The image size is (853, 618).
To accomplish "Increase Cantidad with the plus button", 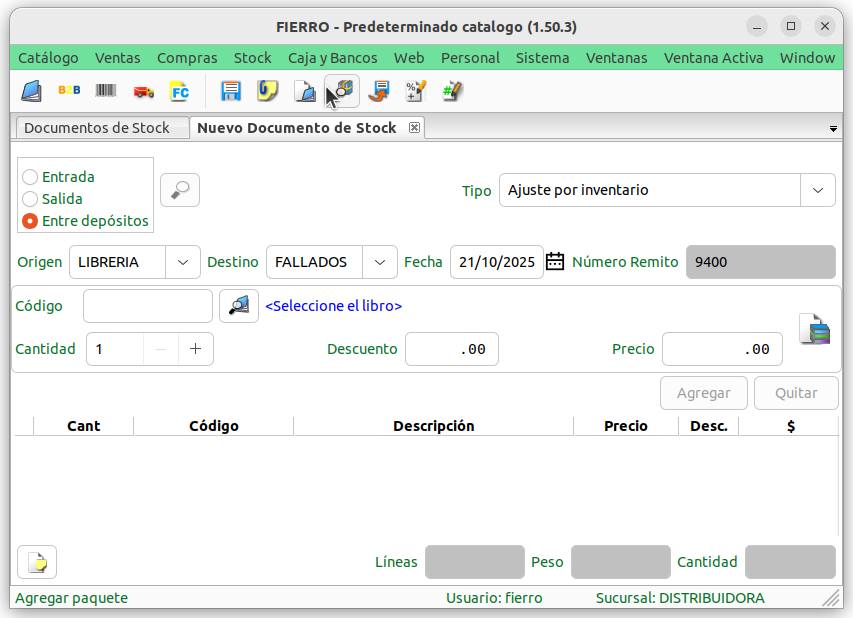I will [x=195, y=349].
